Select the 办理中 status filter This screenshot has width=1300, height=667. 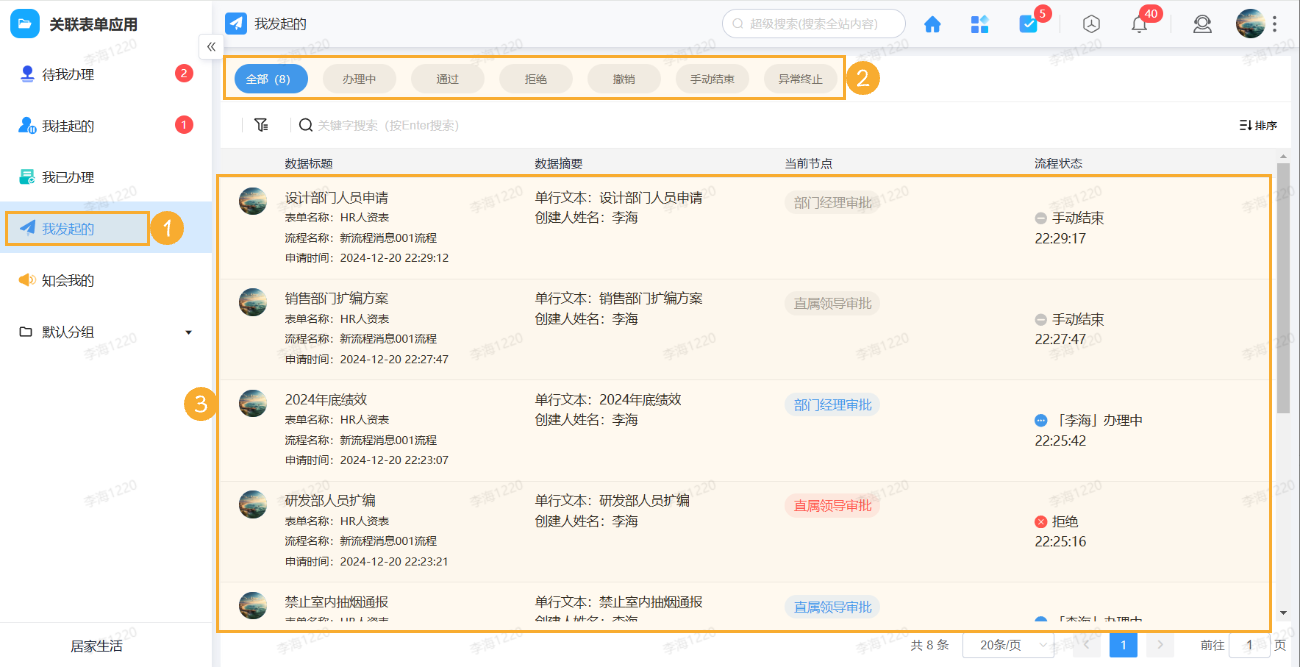pyautogui.click(x=359, y=78)
